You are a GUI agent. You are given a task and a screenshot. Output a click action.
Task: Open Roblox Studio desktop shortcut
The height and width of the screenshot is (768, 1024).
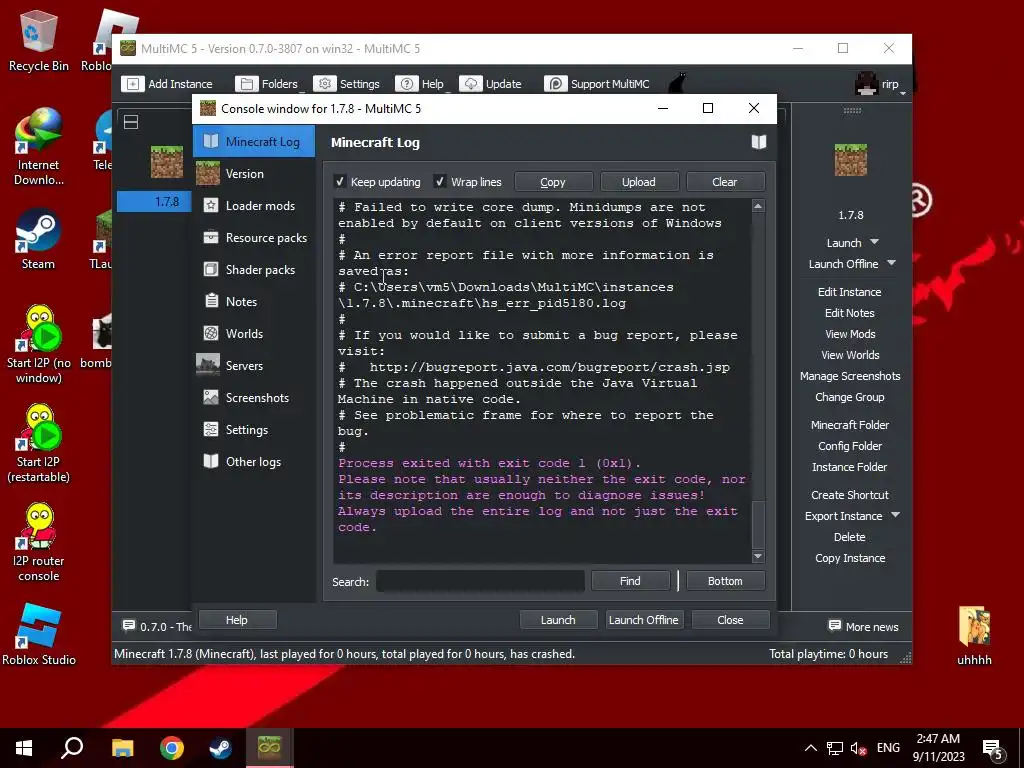[38, 635]
